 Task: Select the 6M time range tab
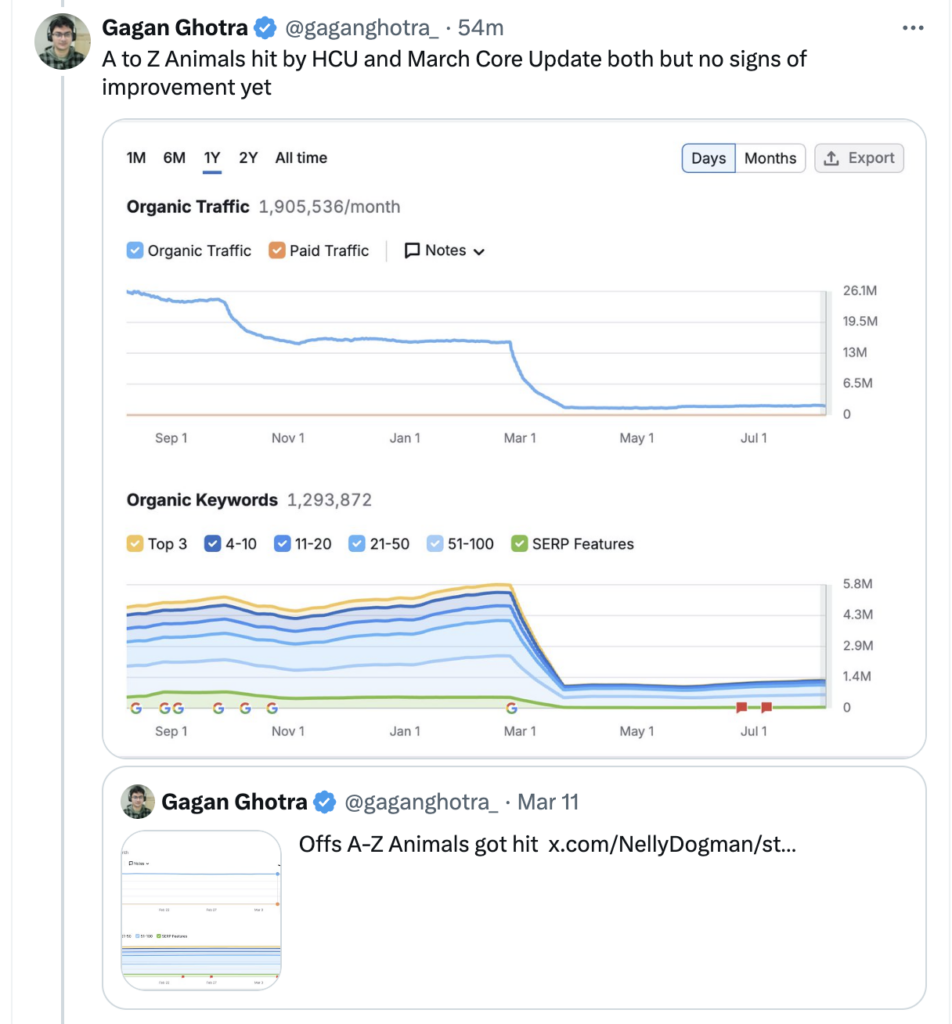click(x=174, y=158)
